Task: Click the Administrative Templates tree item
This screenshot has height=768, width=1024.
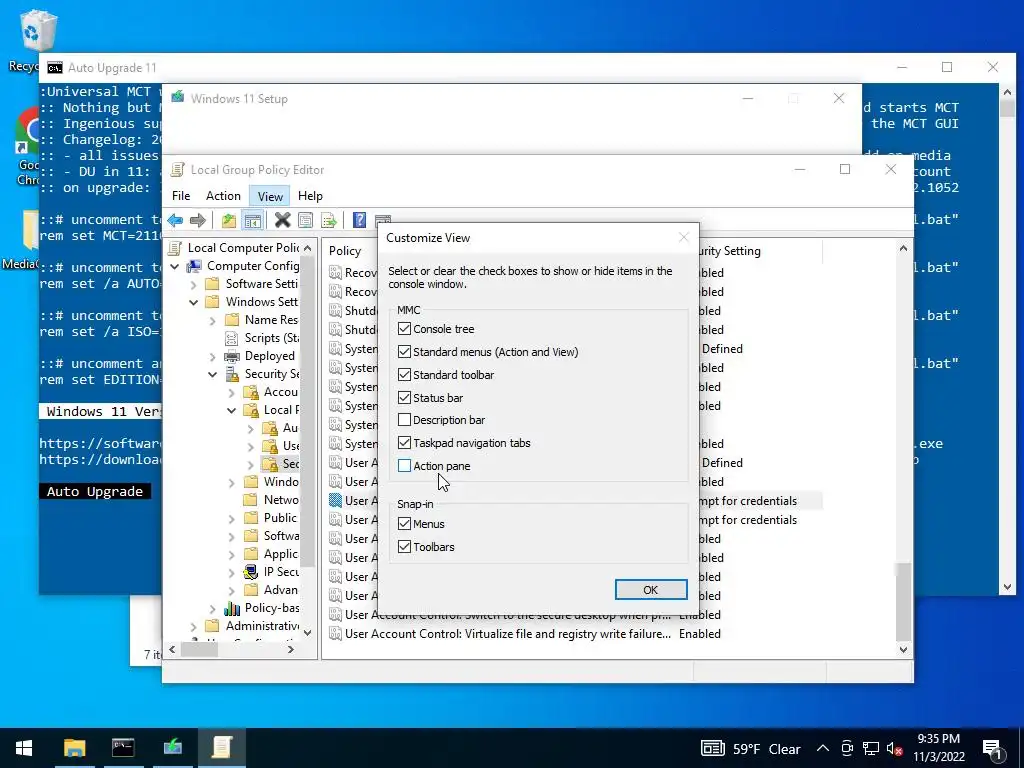Action: coord(253,626)
